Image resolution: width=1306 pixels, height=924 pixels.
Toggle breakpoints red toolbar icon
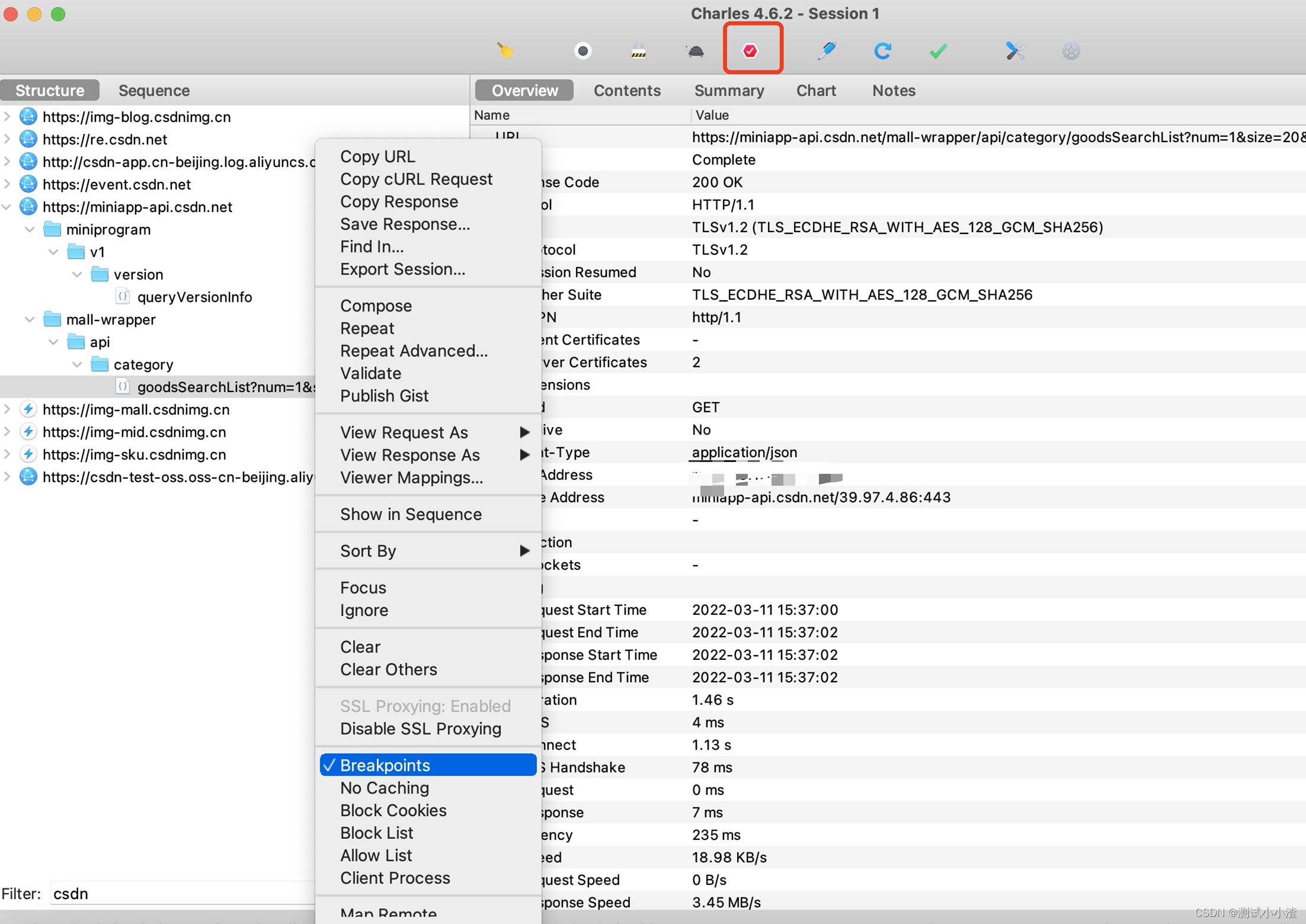(x=750, y=51)
